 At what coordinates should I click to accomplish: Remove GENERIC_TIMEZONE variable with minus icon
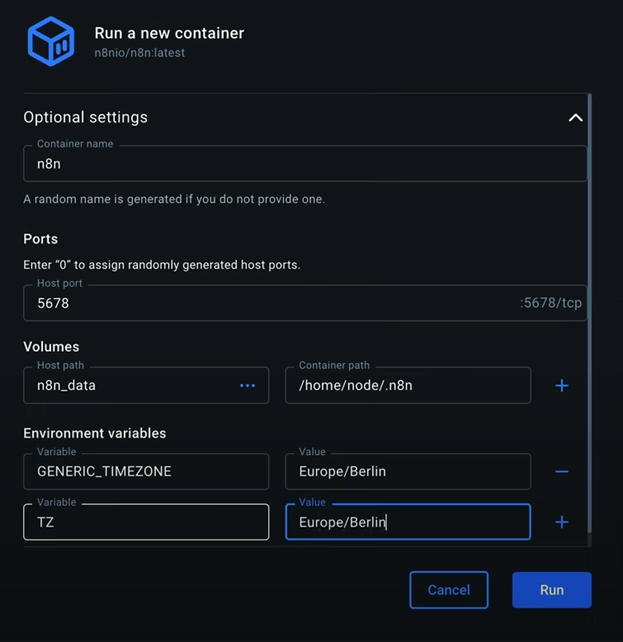(562, 471)
